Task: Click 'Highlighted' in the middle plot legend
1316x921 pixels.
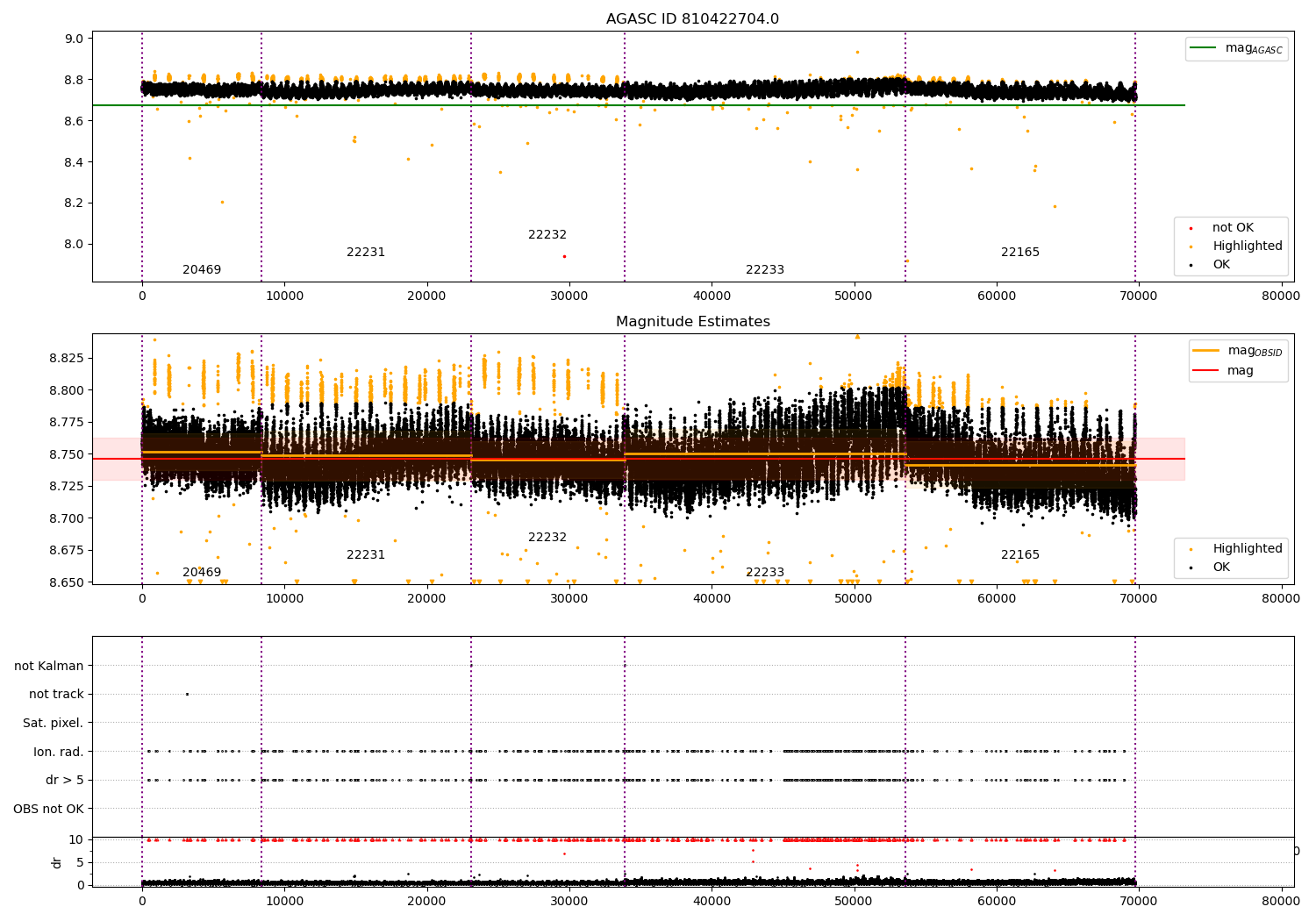Action: pyautogui.click(x=1248, y=549)
